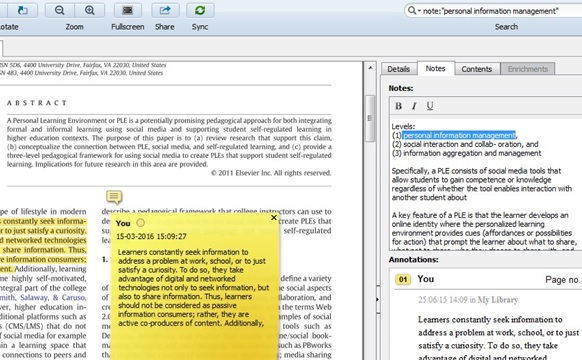Screen dimensions: 582x360
Task: Toggle bold formatting in Notes
Action: point(398,106)
